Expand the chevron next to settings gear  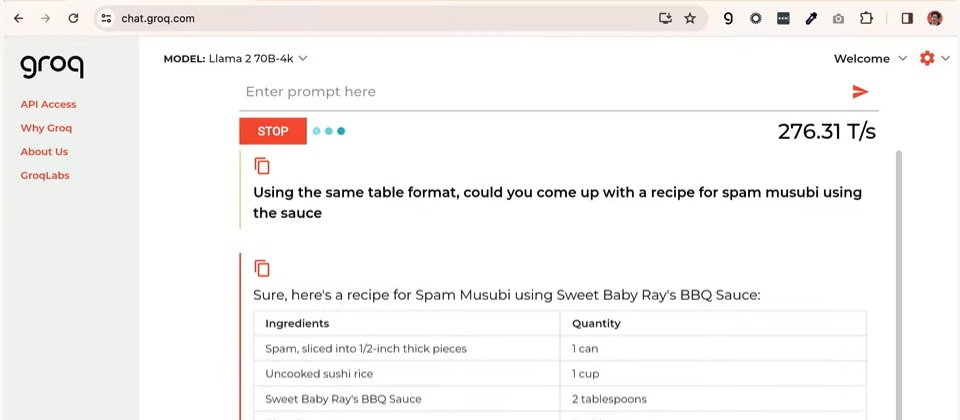[x=946, y=59]
